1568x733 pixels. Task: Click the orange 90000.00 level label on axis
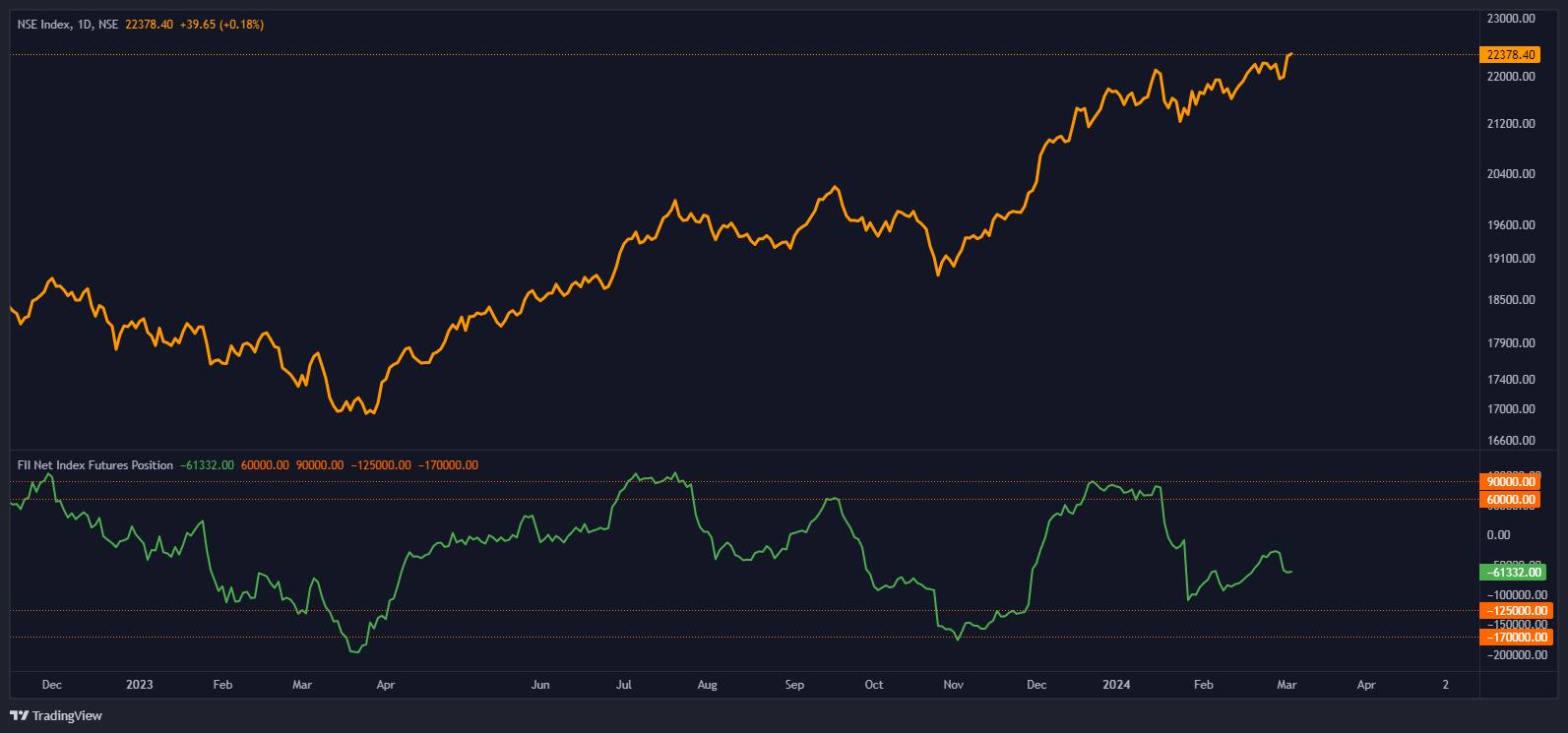1511,482
